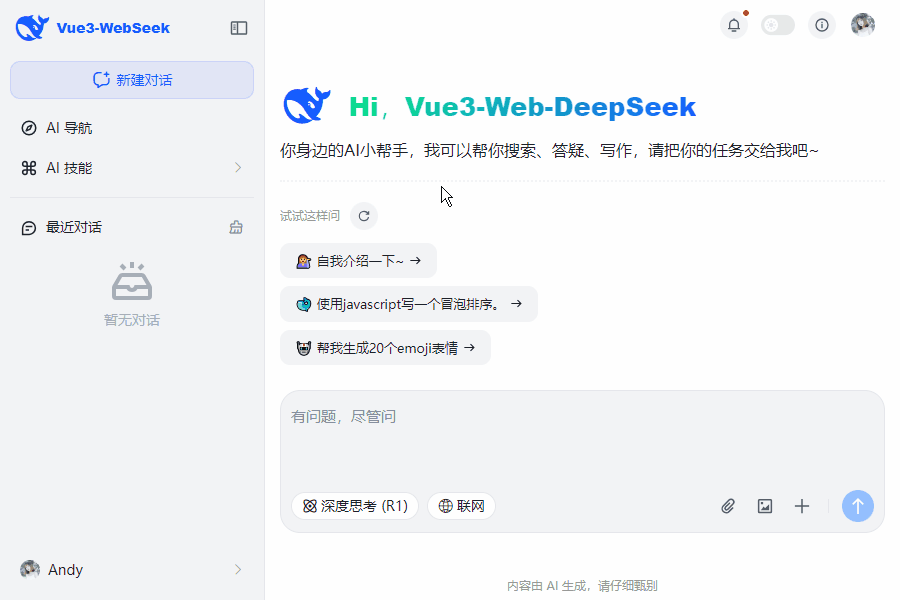
Task: Open Andy user profile at bottom
Action: tap(132, 570)
